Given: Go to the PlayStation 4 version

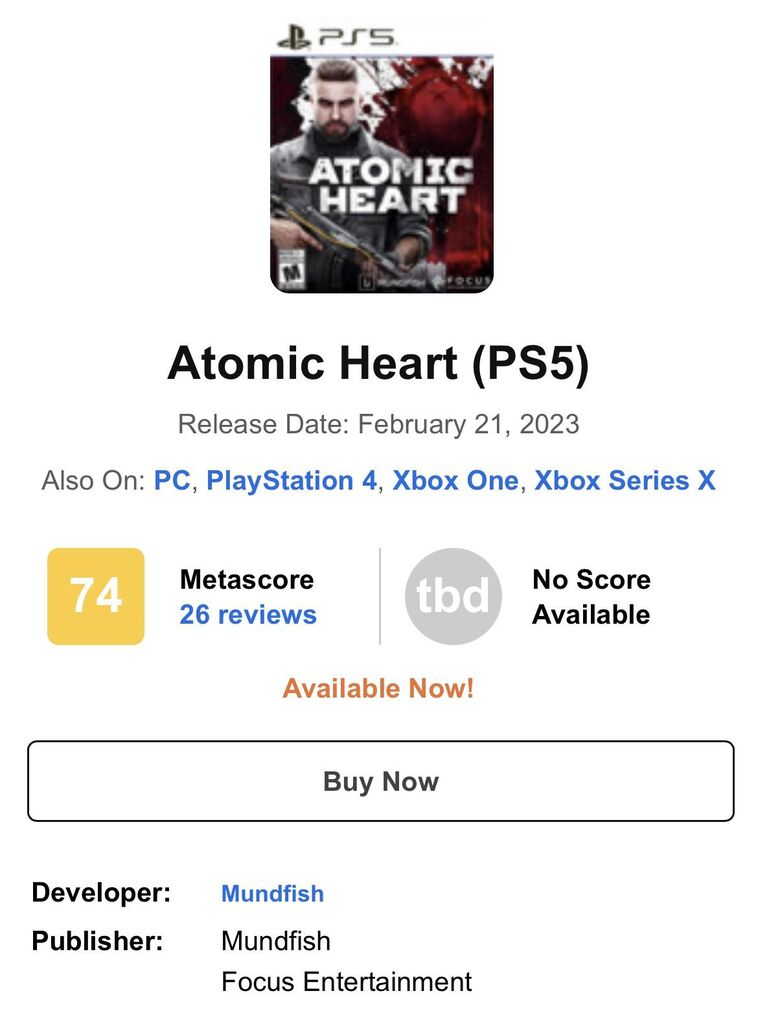Looking at the screenshot, I should pyautogui.click(x=292, y=480).
